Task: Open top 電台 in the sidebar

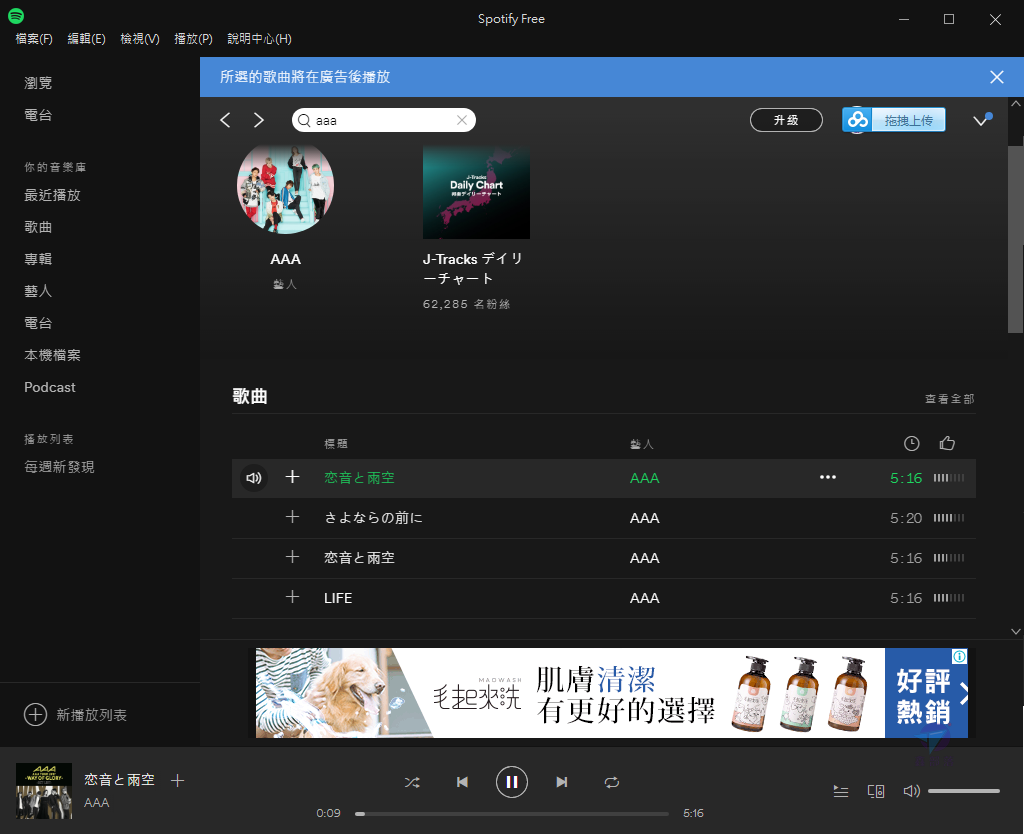Action: (x=38, y=115)
